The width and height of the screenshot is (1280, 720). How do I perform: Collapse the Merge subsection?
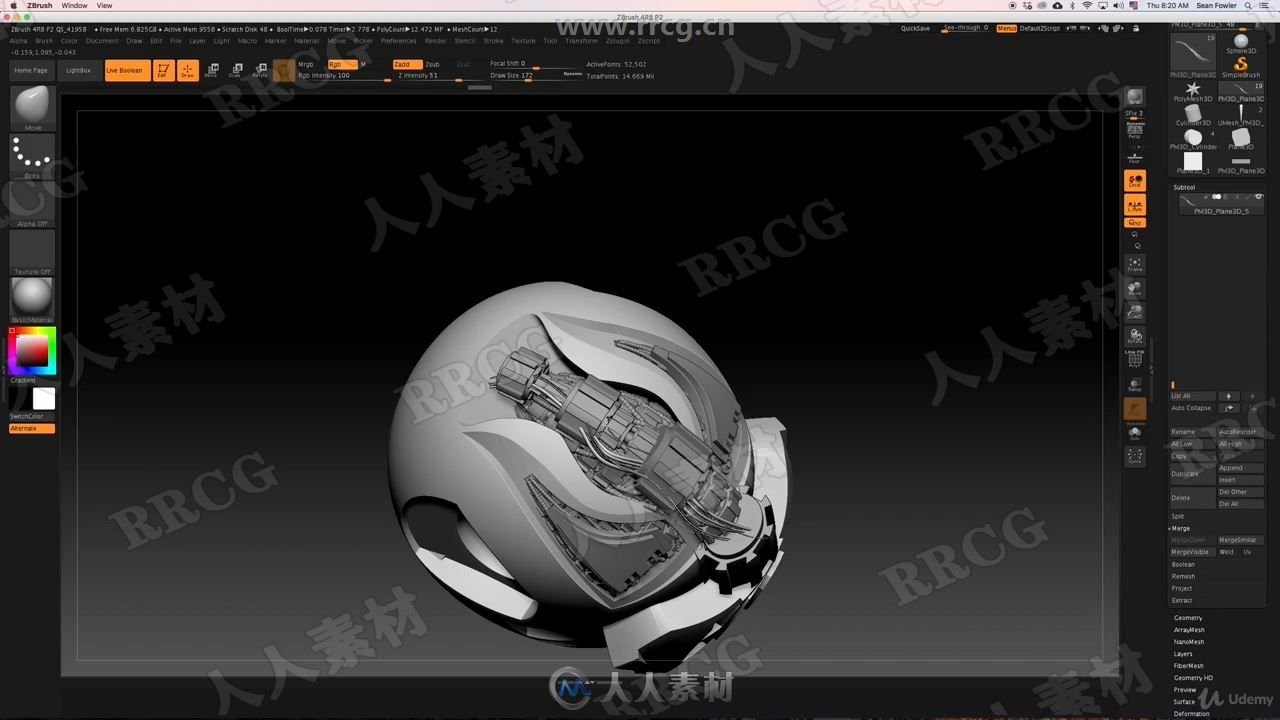pyautogui.click(x=1180, y=528)
